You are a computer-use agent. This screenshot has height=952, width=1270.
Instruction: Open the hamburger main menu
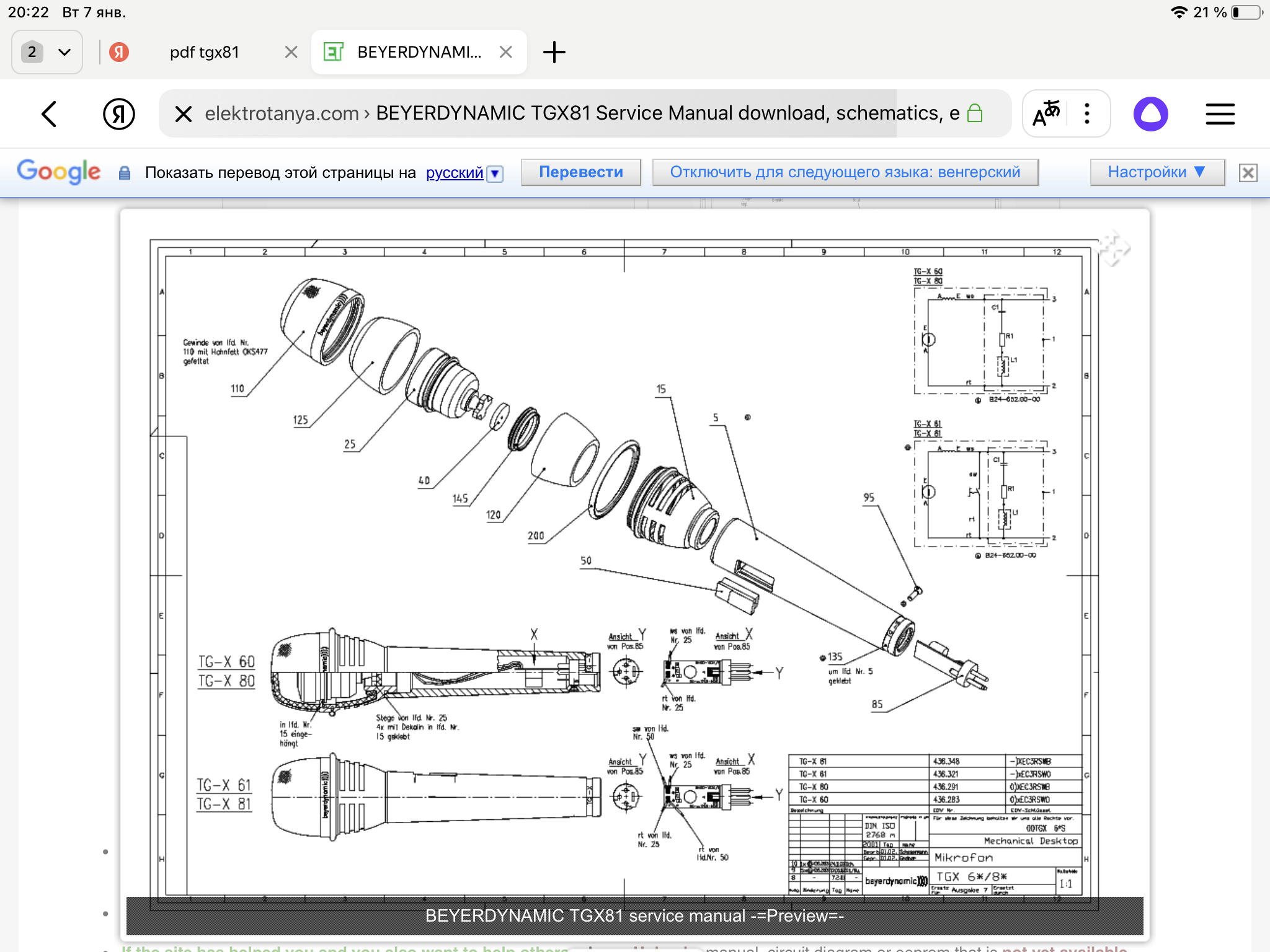[1220, 114]
